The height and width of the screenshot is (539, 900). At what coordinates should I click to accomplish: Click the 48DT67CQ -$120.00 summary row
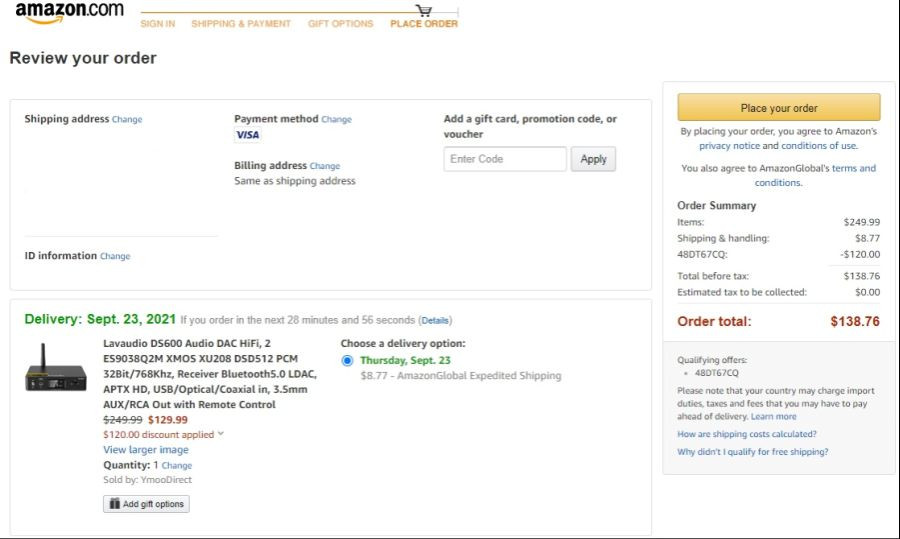coord(778,254)
